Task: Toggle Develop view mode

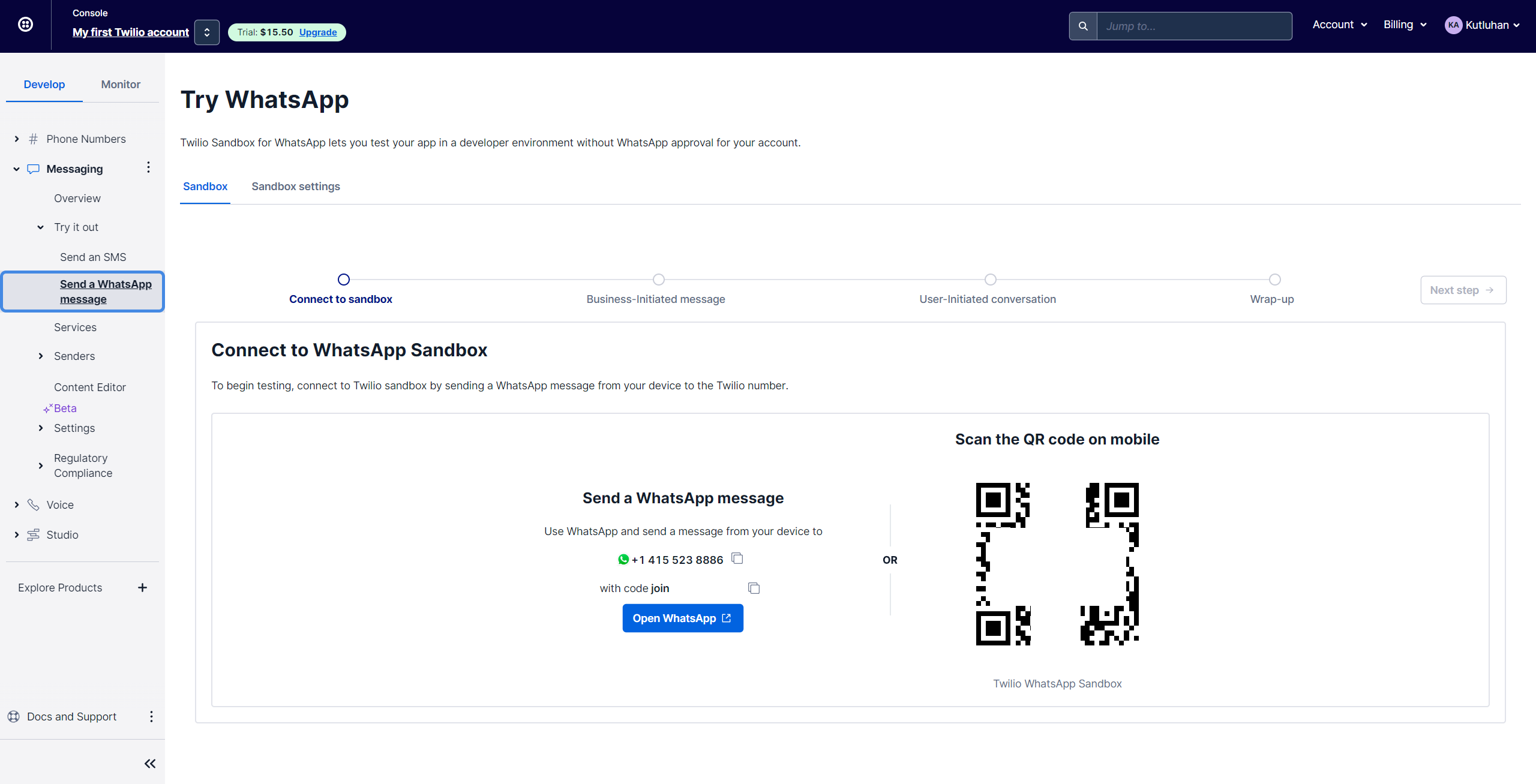Action: 44,84
